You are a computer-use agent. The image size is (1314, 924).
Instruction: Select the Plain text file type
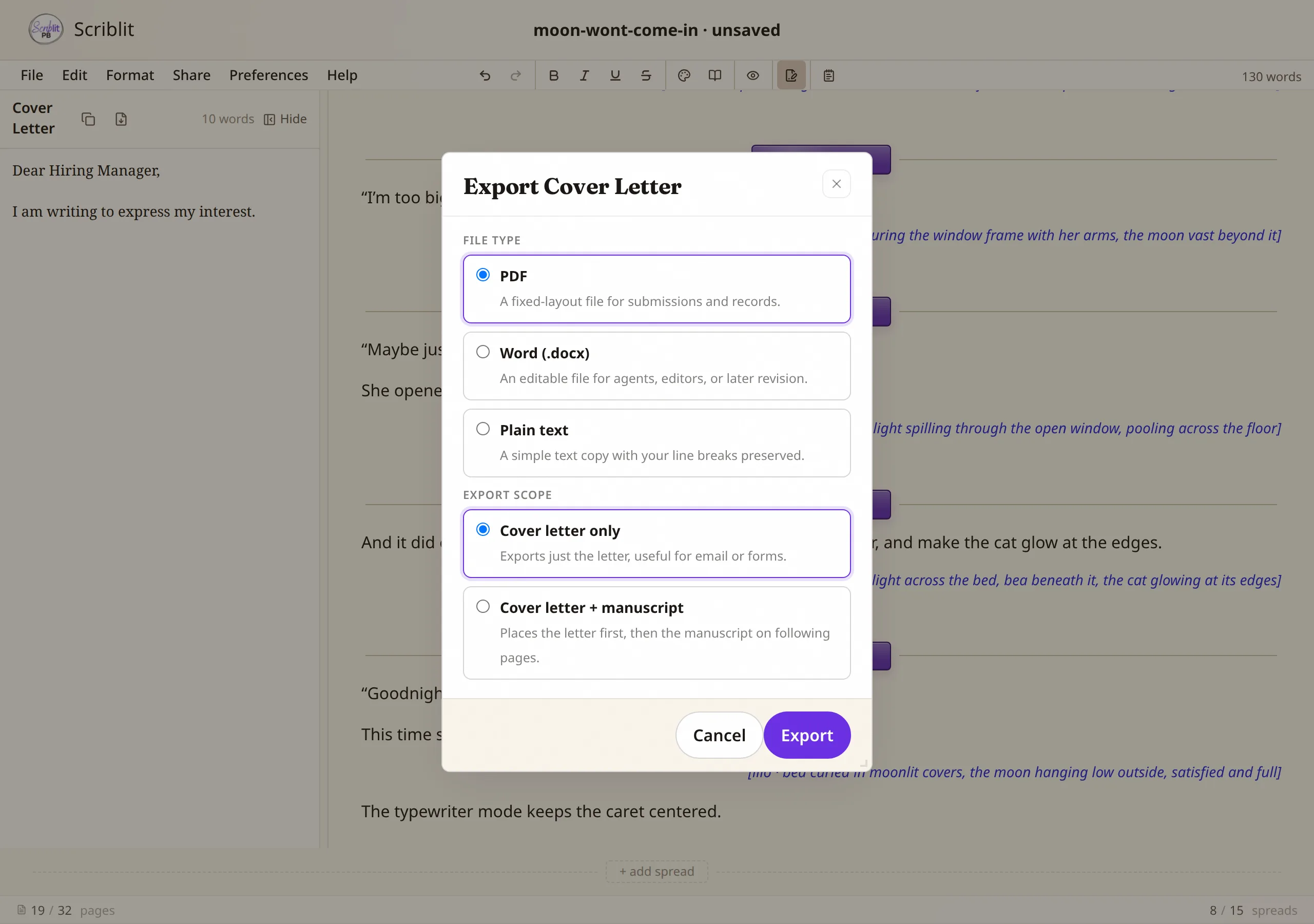[x=656, y=443]
